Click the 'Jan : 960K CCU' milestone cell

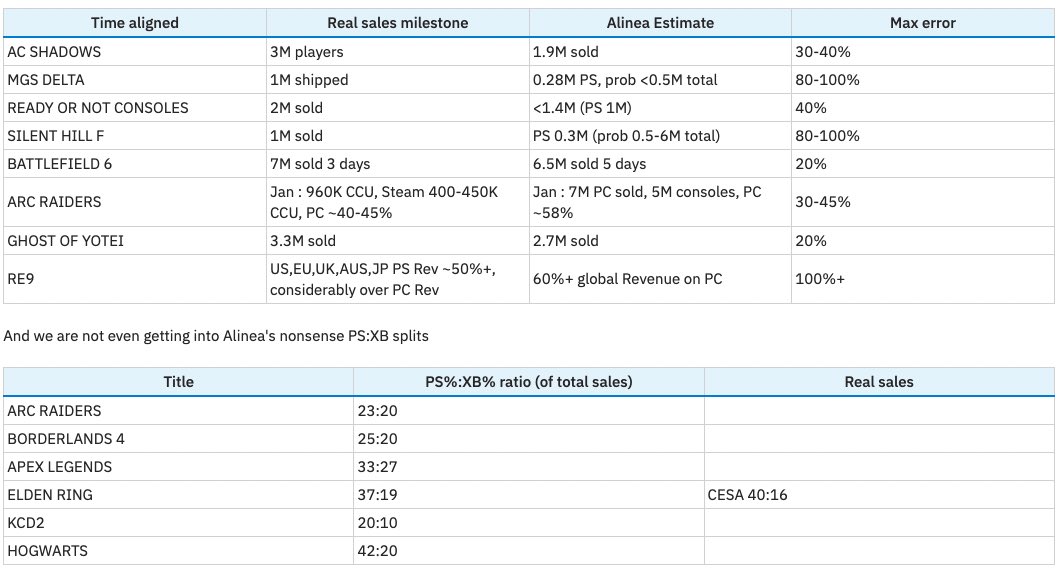pyautogui.click(x=398, y=202)
